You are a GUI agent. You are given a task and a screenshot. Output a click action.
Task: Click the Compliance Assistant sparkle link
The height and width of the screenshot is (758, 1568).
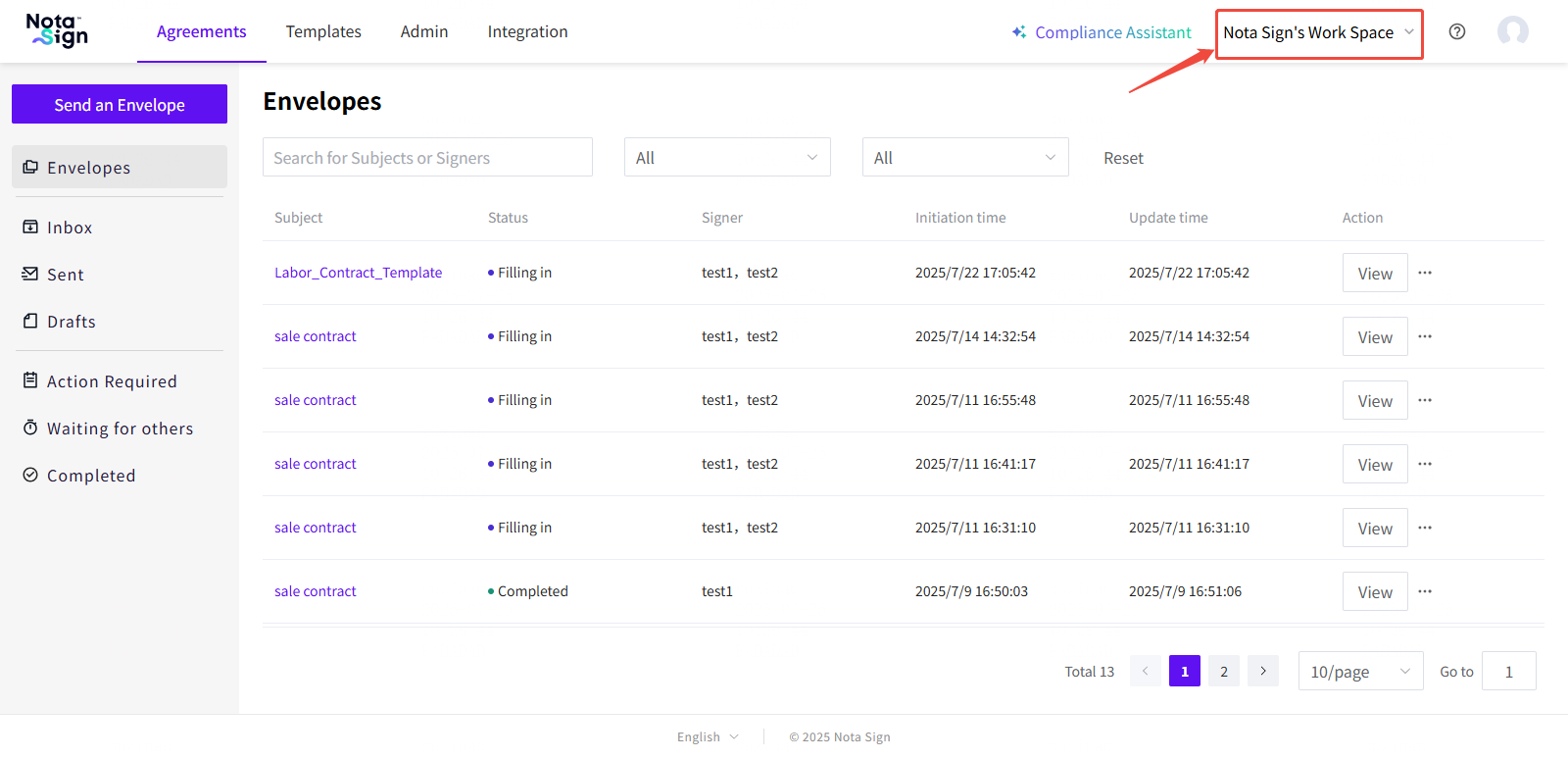click(x=1102, y=32)
